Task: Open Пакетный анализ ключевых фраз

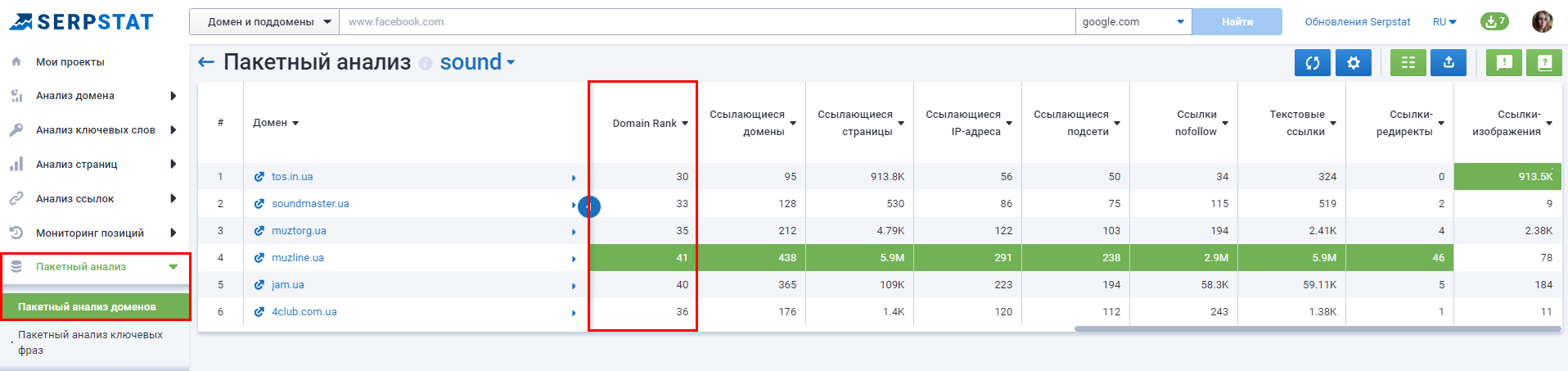Action: tap(90, 342)
